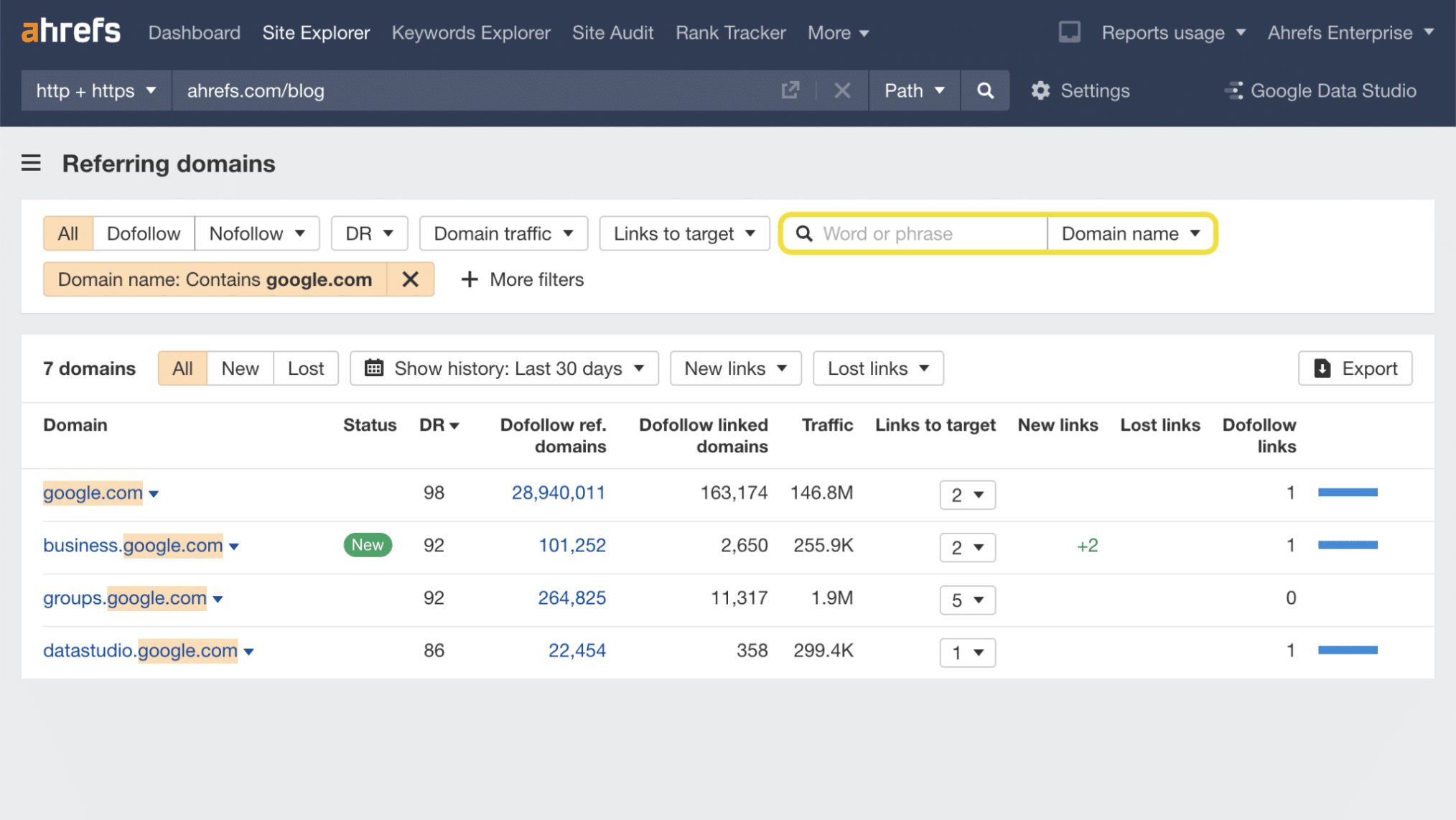Show only New domains

[240, 368]
